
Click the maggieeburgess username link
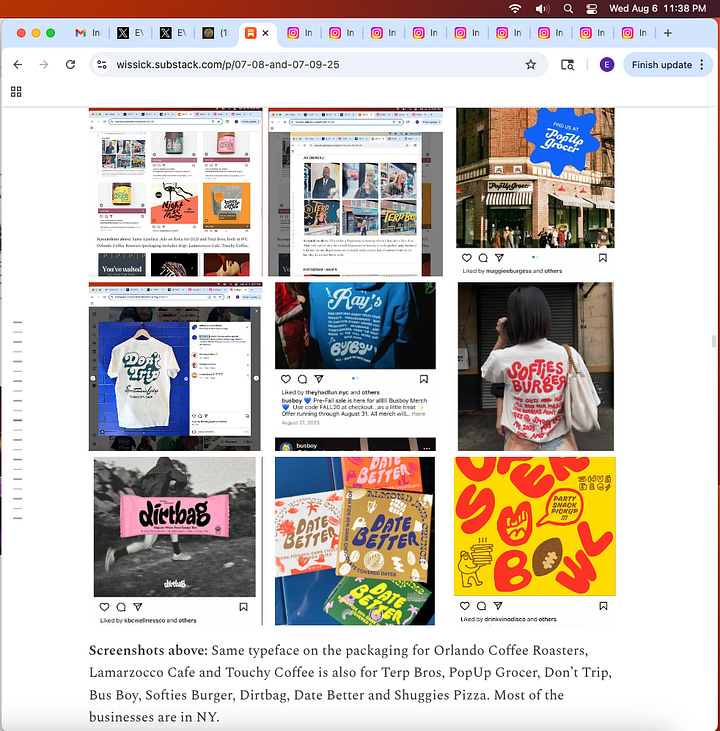[509, 271]
